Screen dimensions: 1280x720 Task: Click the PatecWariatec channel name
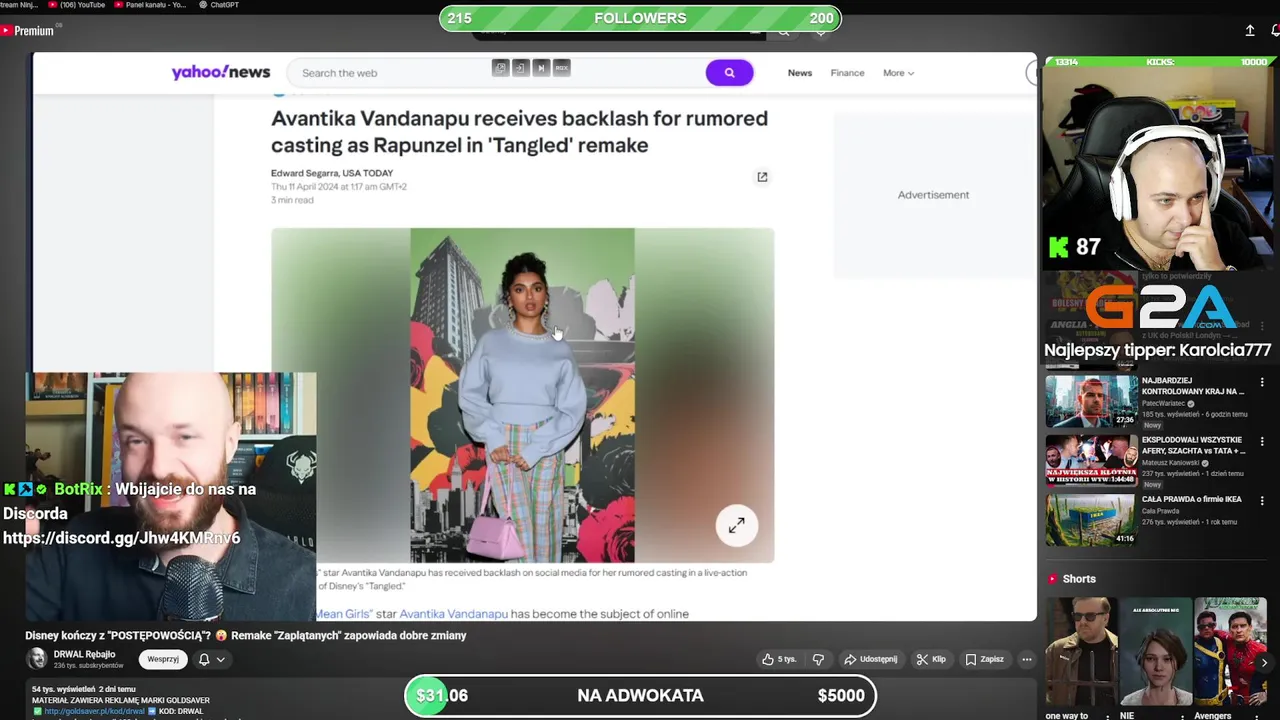click(1164, 403)
